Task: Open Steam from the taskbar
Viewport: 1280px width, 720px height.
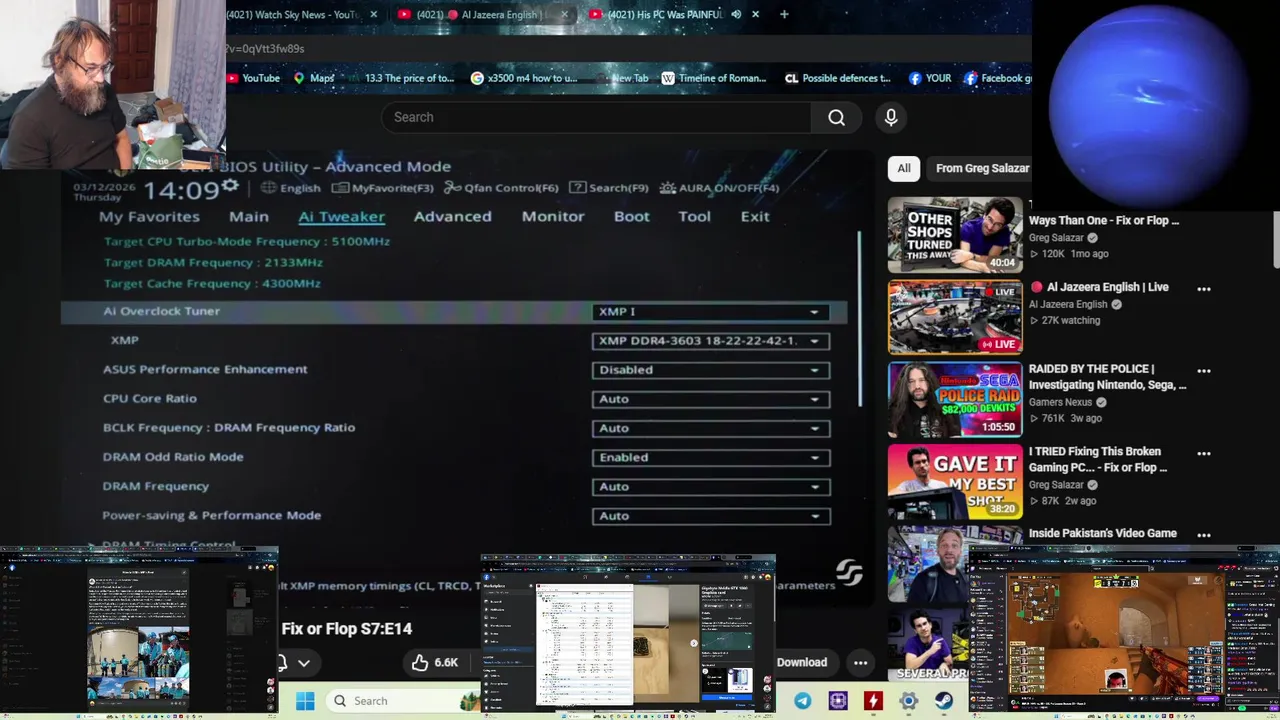Action: coord(943,701)
